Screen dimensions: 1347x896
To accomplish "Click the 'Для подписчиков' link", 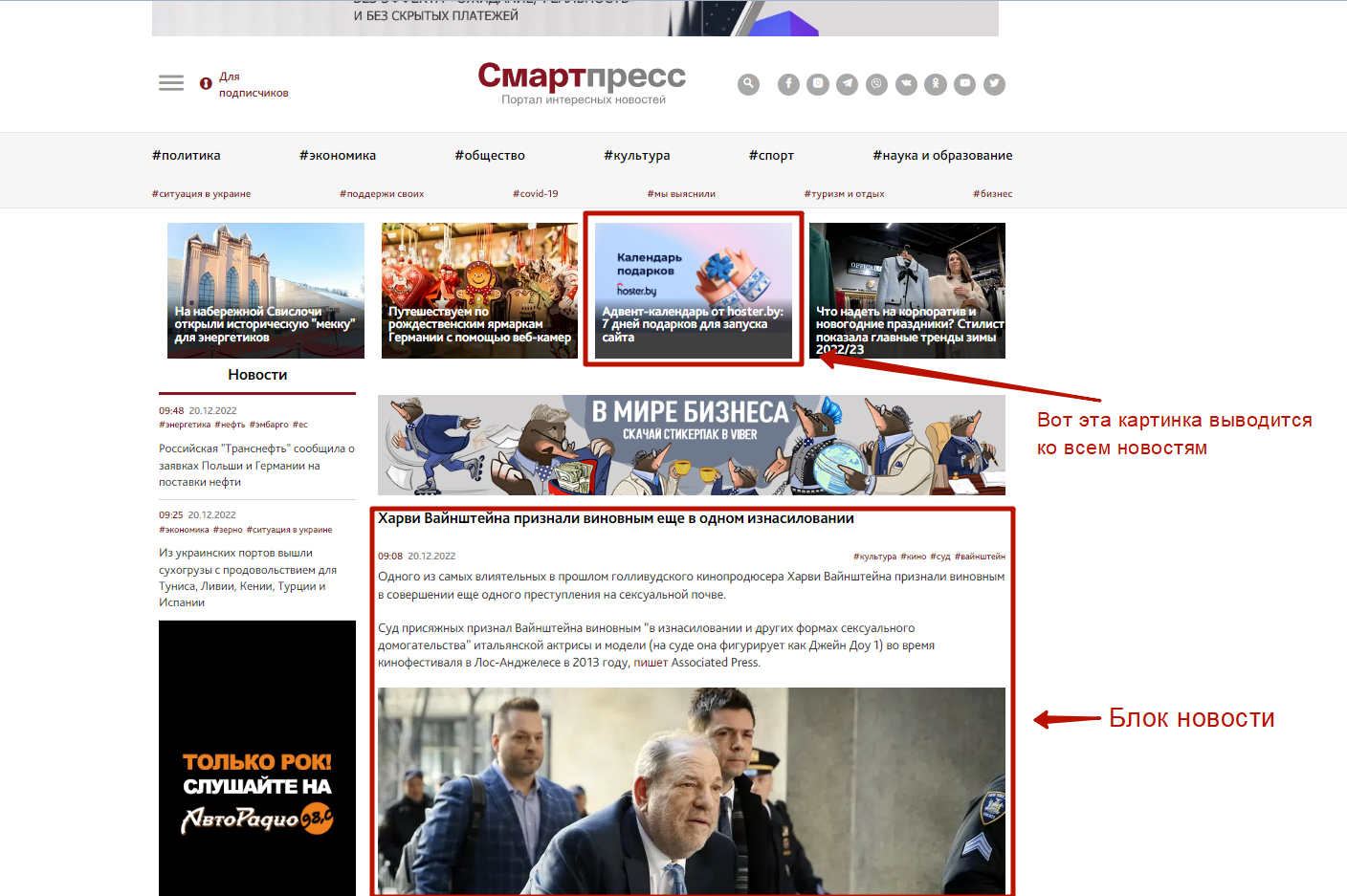I will [253, 85].
